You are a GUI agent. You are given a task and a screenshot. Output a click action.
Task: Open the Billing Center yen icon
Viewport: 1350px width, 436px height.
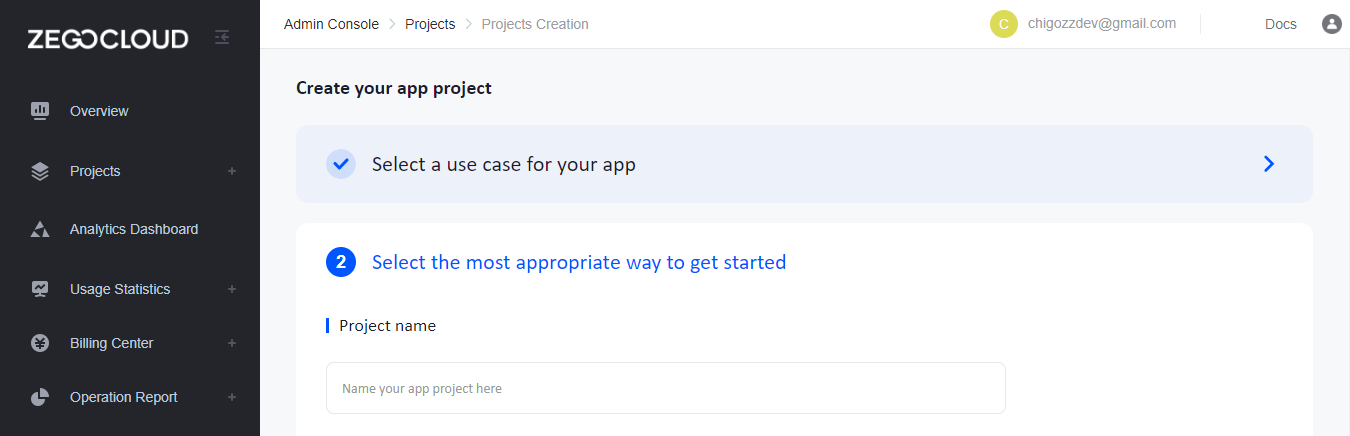click(x=40, y=343)
